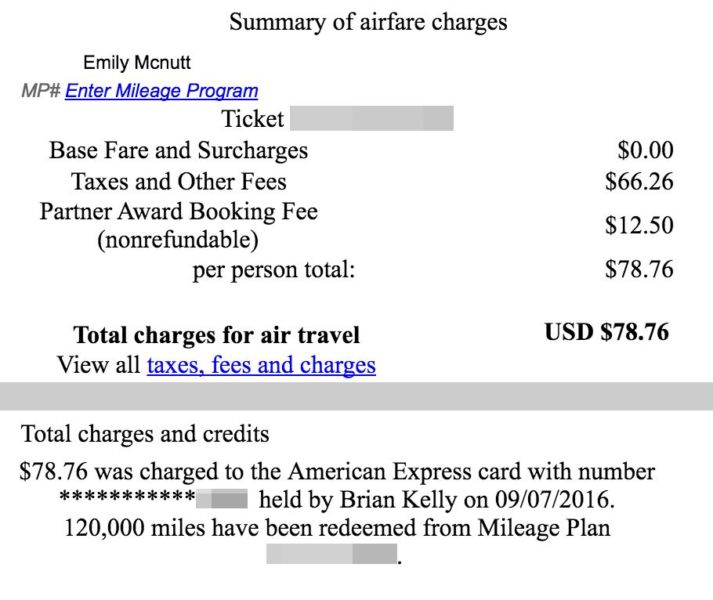The height and width of the screenshot is (600, 713).
Task: Select the passenger name Emily Mcnutt
Action: [137, 62]
